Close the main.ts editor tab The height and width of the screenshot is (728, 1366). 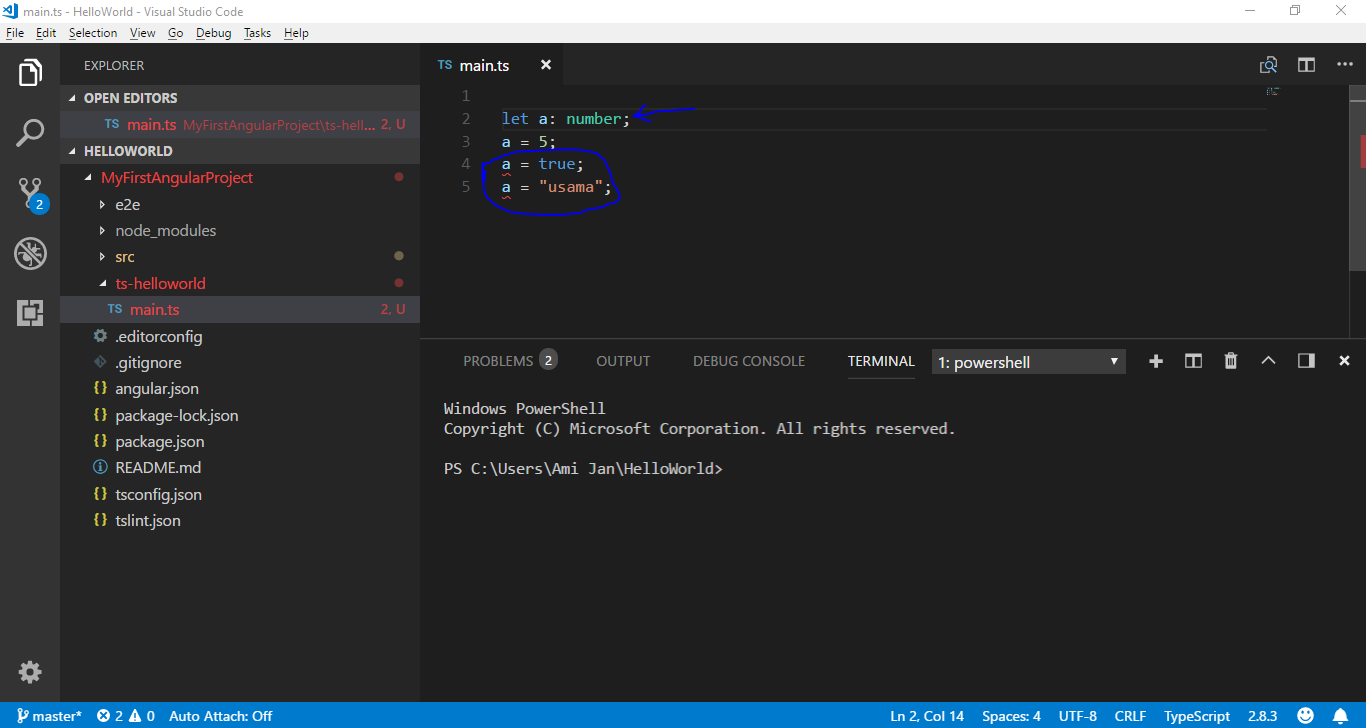tap(546, 65)
